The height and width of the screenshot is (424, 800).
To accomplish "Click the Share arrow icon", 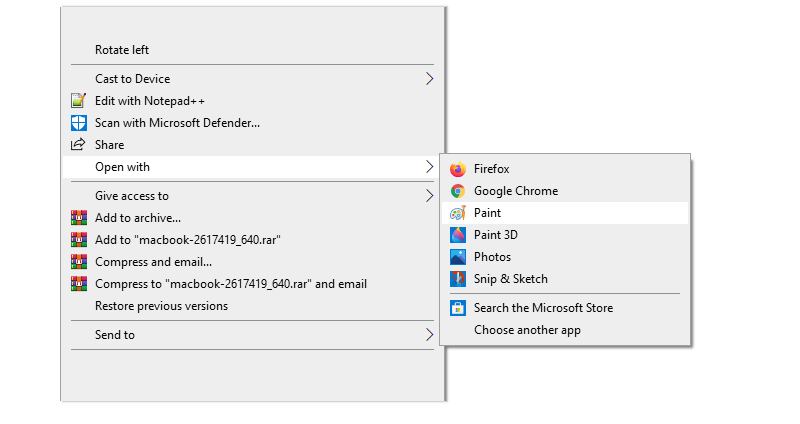I will coord(78,144).
